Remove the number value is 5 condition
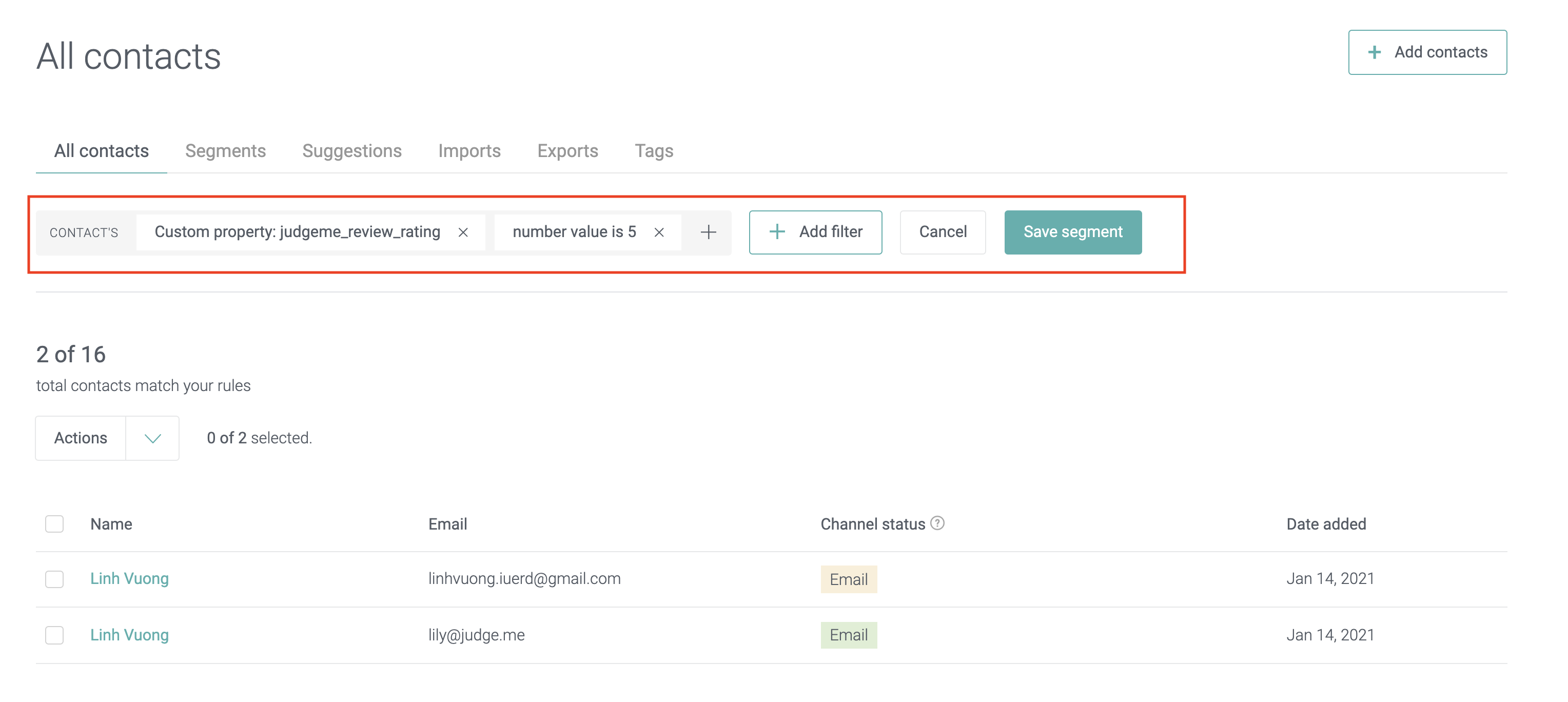The image size is (1568, 702). click(659, 232)
